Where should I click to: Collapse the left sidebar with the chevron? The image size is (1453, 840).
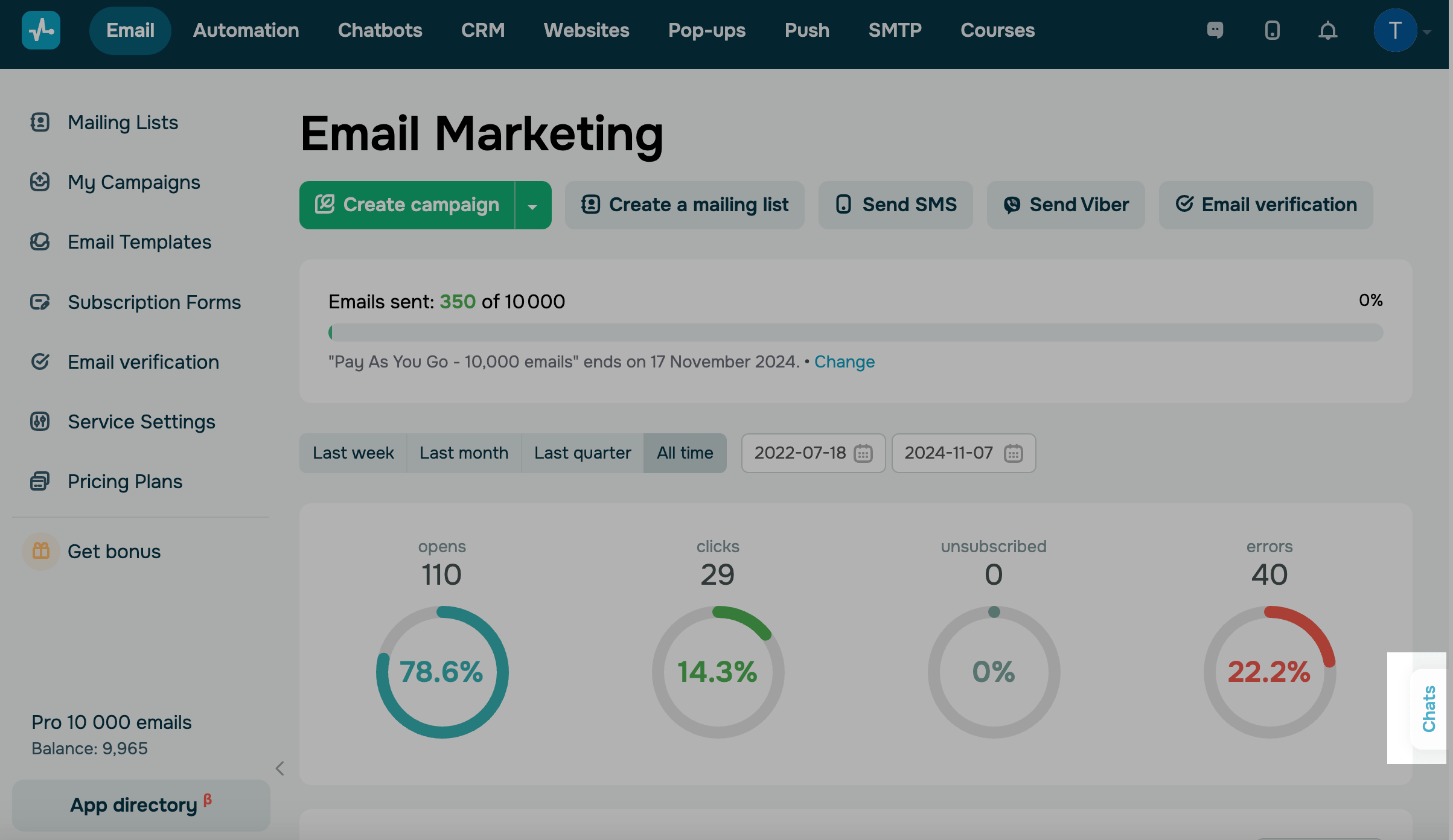[279, 768]
